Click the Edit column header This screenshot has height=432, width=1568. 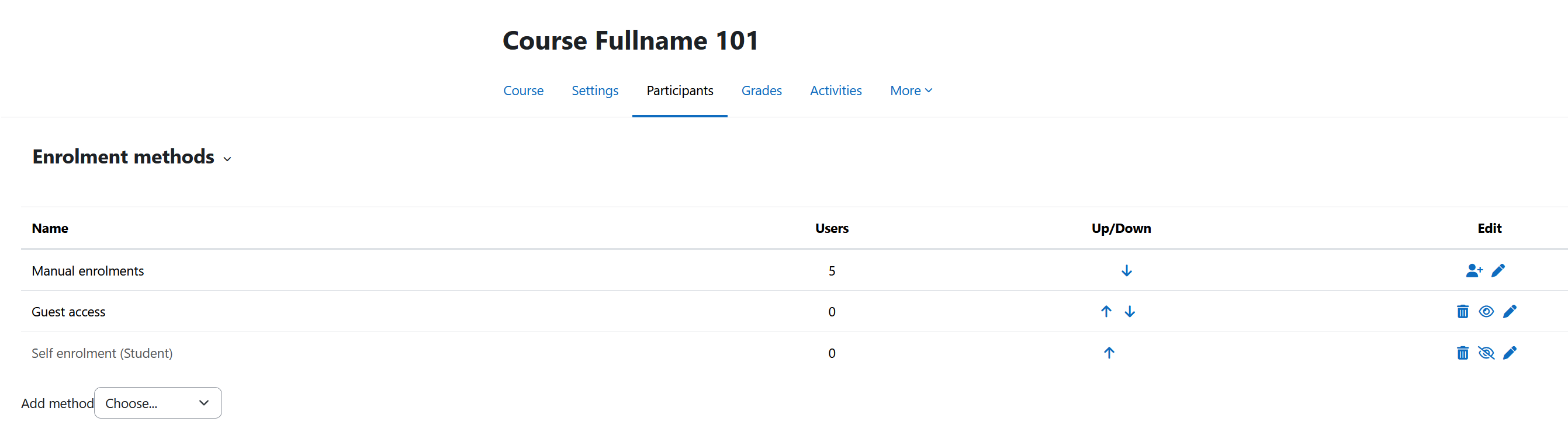[x=1489, y=228]
